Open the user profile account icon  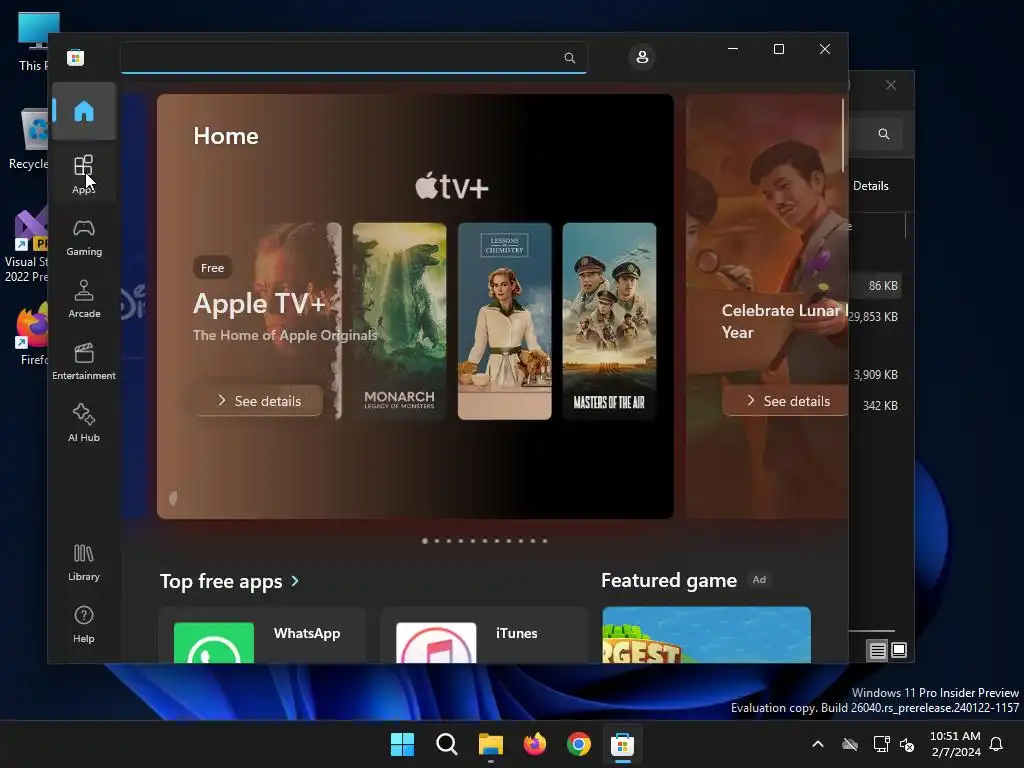pyautogui.click(x=642, y=57)
